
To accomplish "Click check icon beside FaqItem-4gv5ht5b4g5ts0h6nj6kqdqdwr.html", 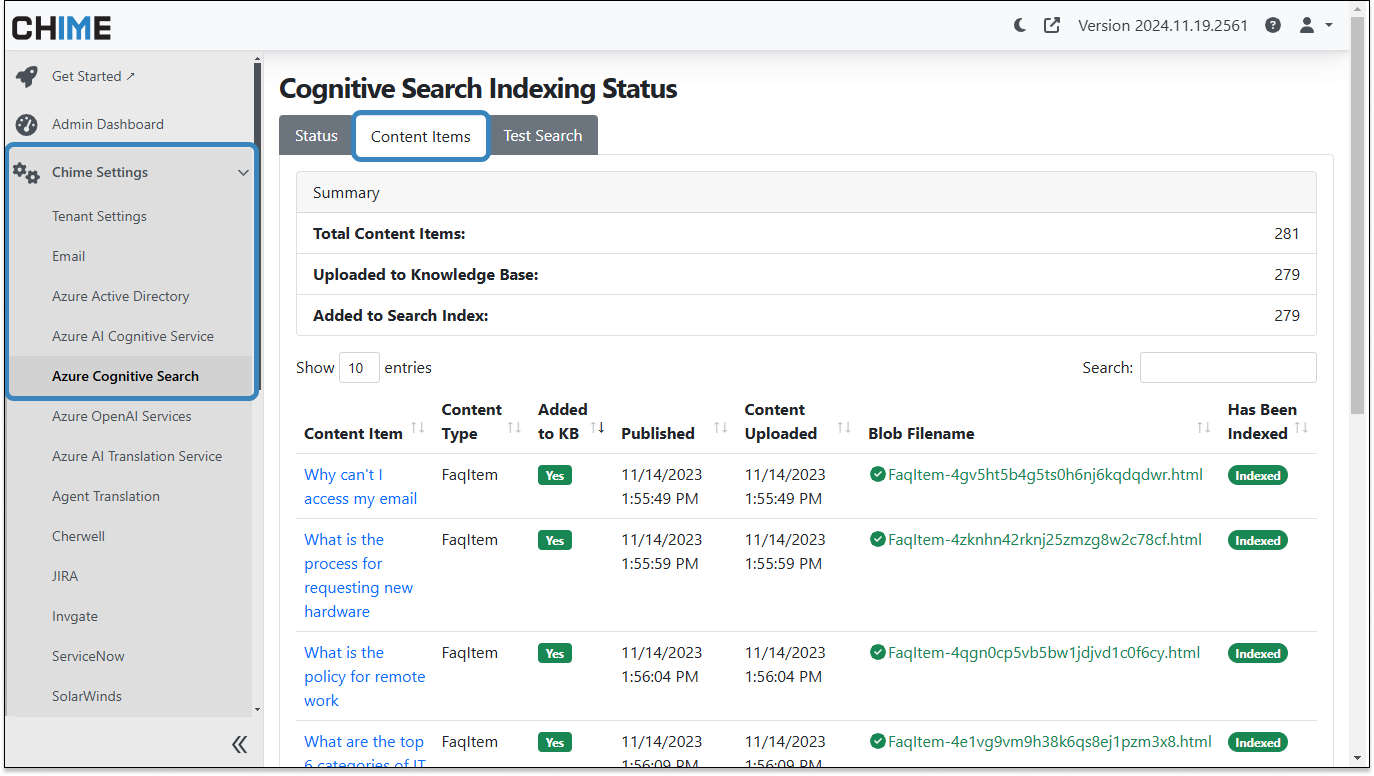I will 877,475.
